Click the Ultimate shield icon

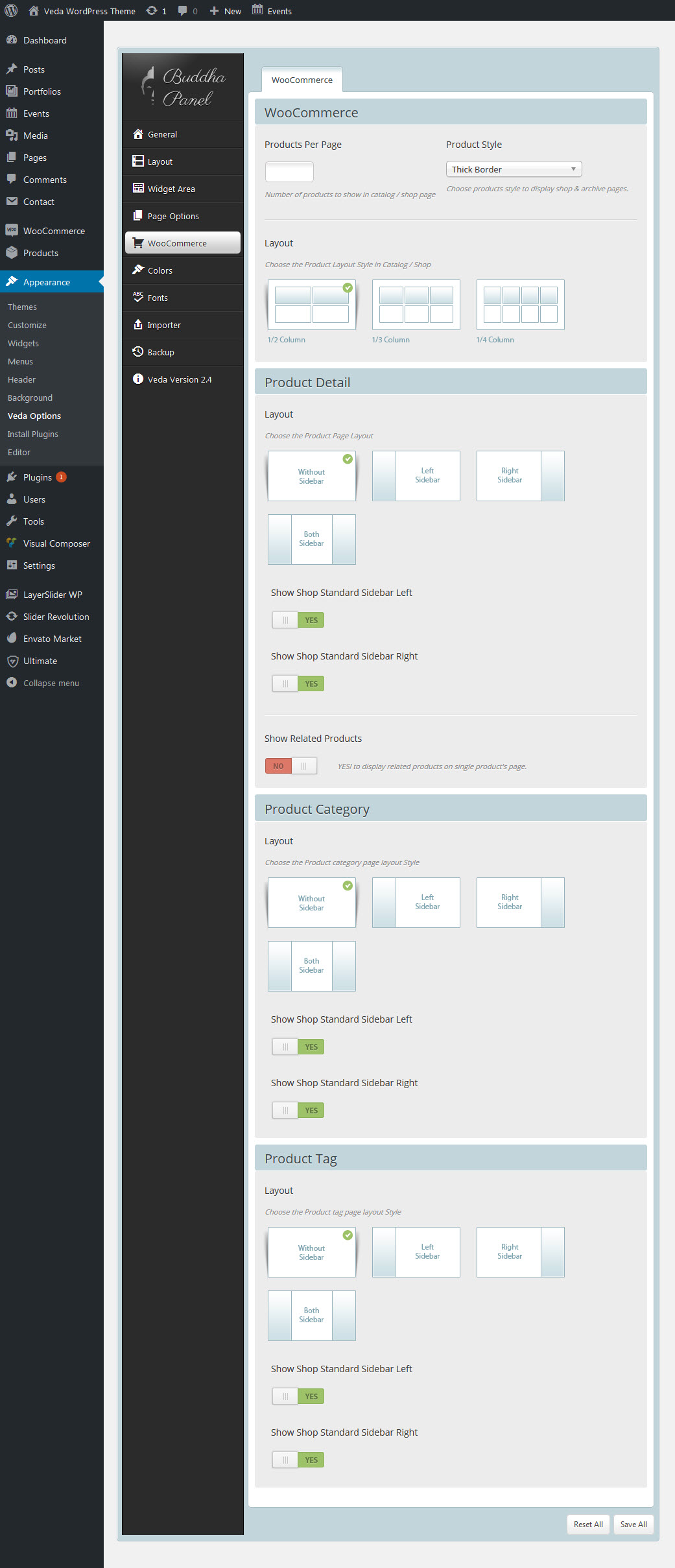pyautogui.click(x=12, y=661)
